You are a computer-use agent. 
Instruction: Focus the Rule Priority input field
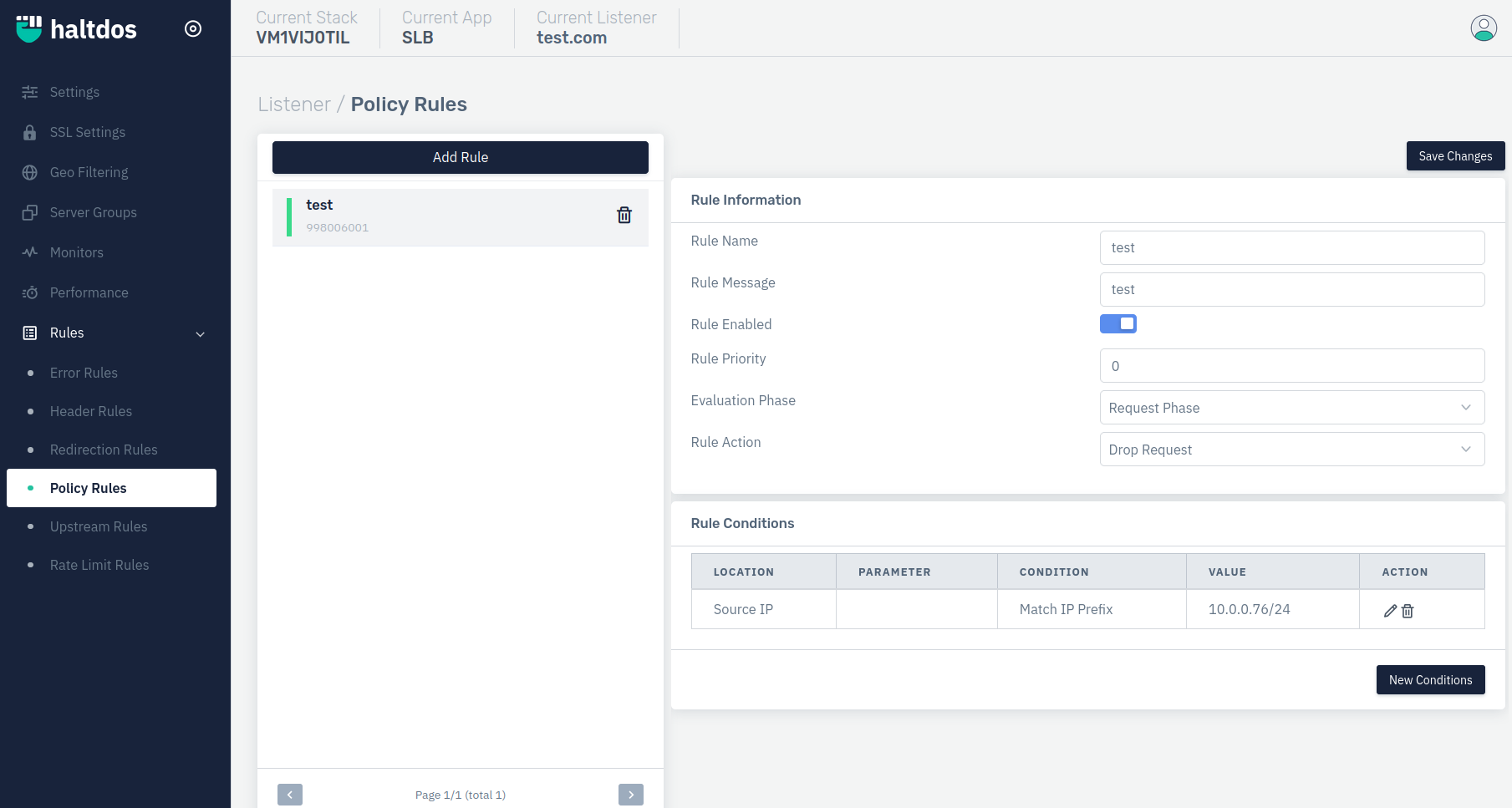1292,366
